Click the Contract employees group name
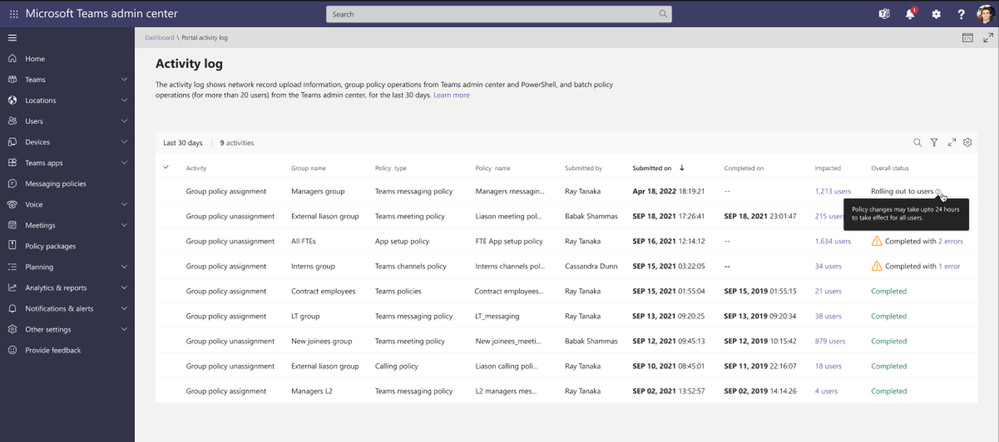999x442 pixels. click(323, 291)
